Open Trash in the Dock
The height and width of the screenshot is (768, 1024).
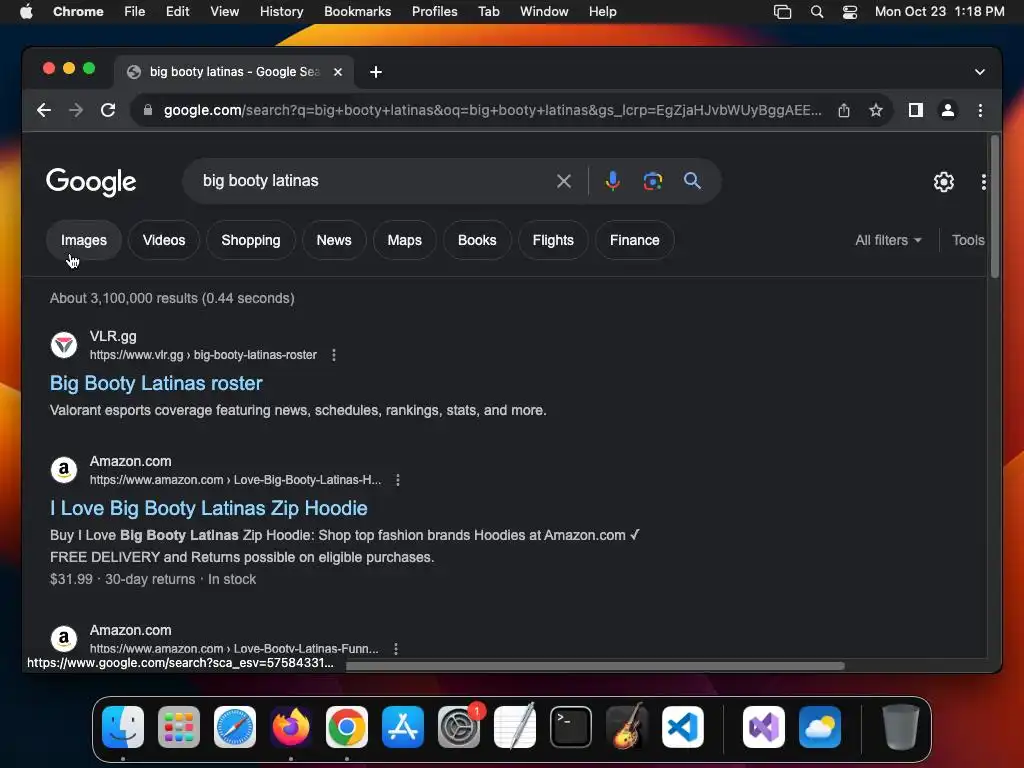(x=901, y=727)
